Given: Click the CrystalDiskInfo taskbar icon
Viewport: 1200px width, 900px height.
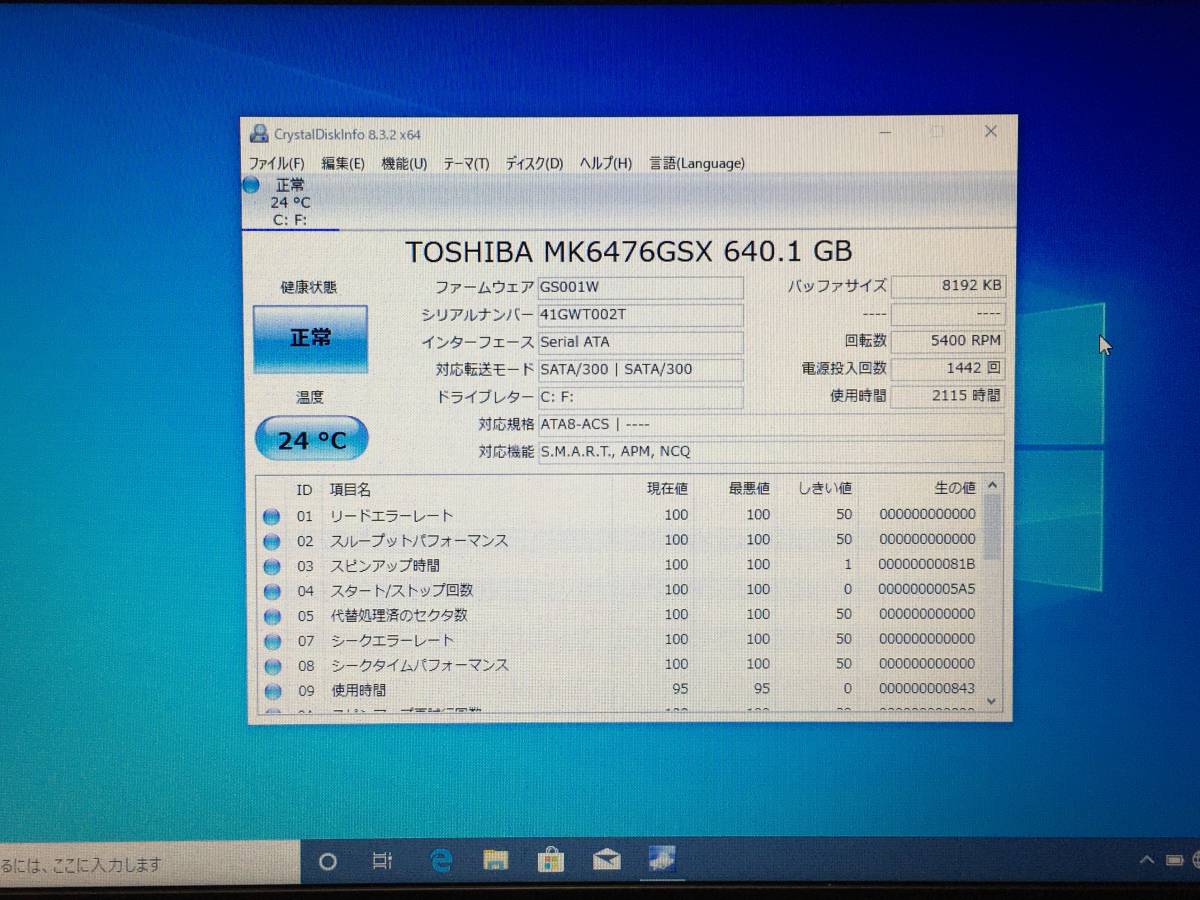Looking at the screenshot, I should 662,859.
